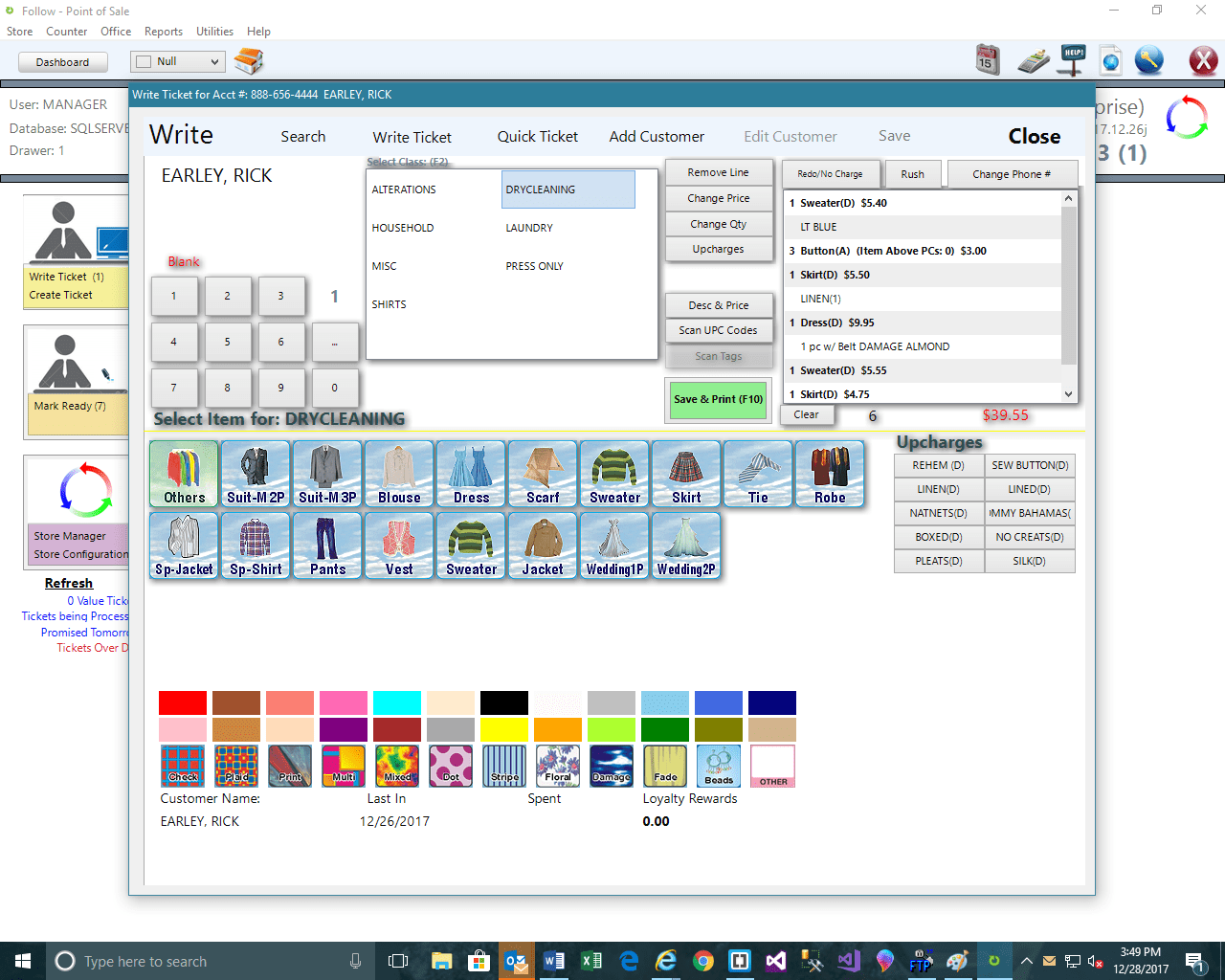Image resolution: width=1225 pixels, height=980 pixels.
Task: Click the Pants garment icon
Action: coord(327,546)
